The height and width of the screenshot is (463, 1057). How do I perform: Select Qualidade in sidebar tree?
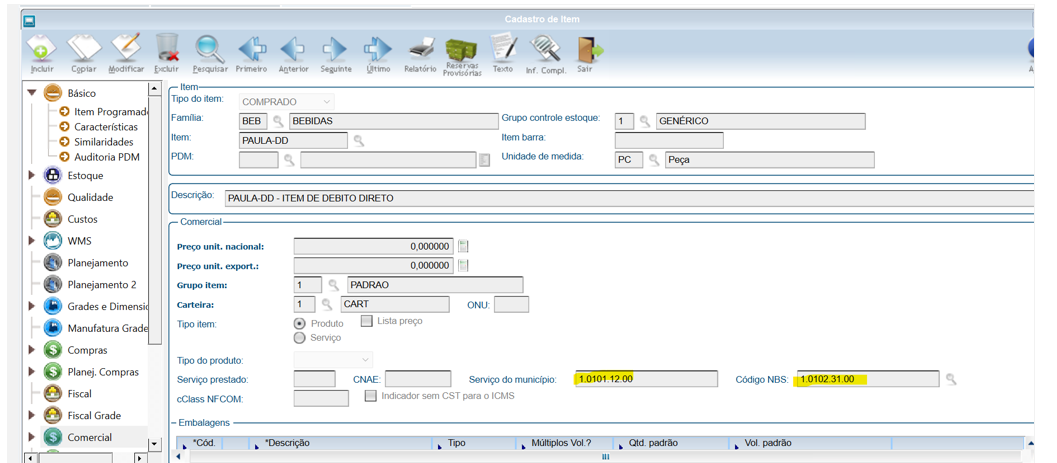(90, 197)
